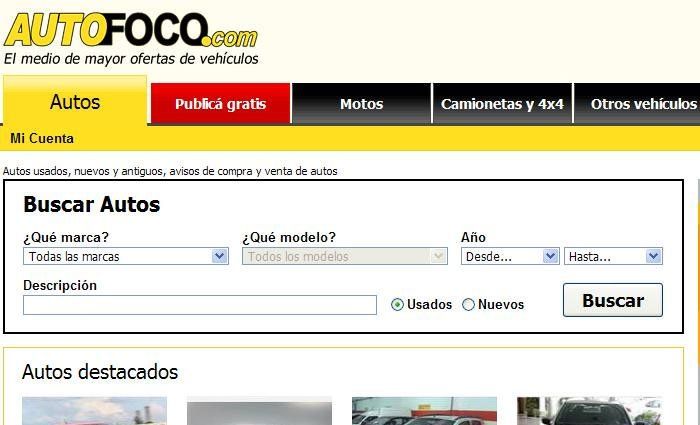Expand the 'Todas las marcas' brand dropdown
This screenshot has height=425, width=700.
[x=126, y=257]
